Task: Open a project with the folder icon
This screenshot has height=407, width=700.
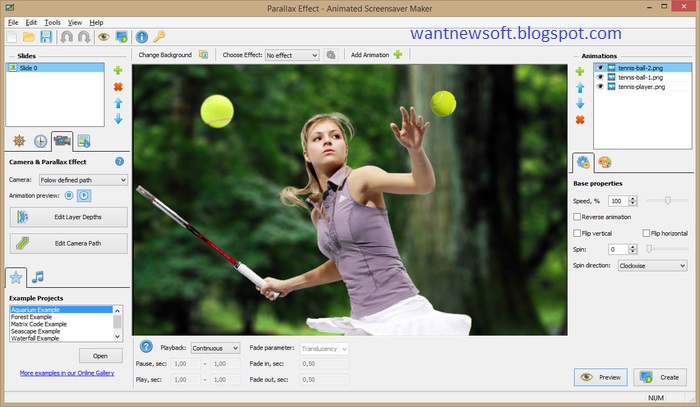Action: click(29, 37)
